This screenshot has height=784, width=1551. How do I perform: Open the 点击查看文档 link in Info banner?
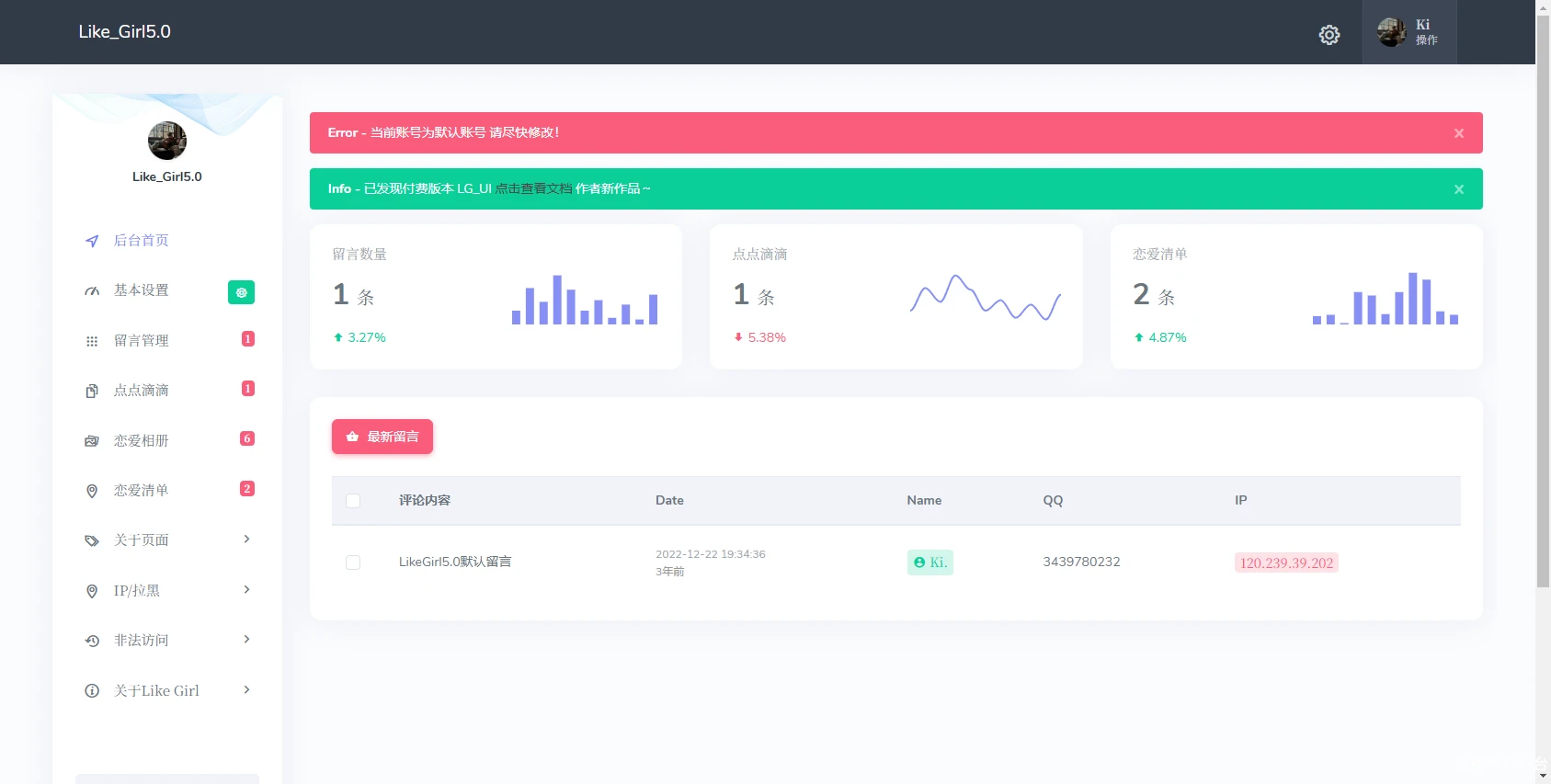pos(533,188)
